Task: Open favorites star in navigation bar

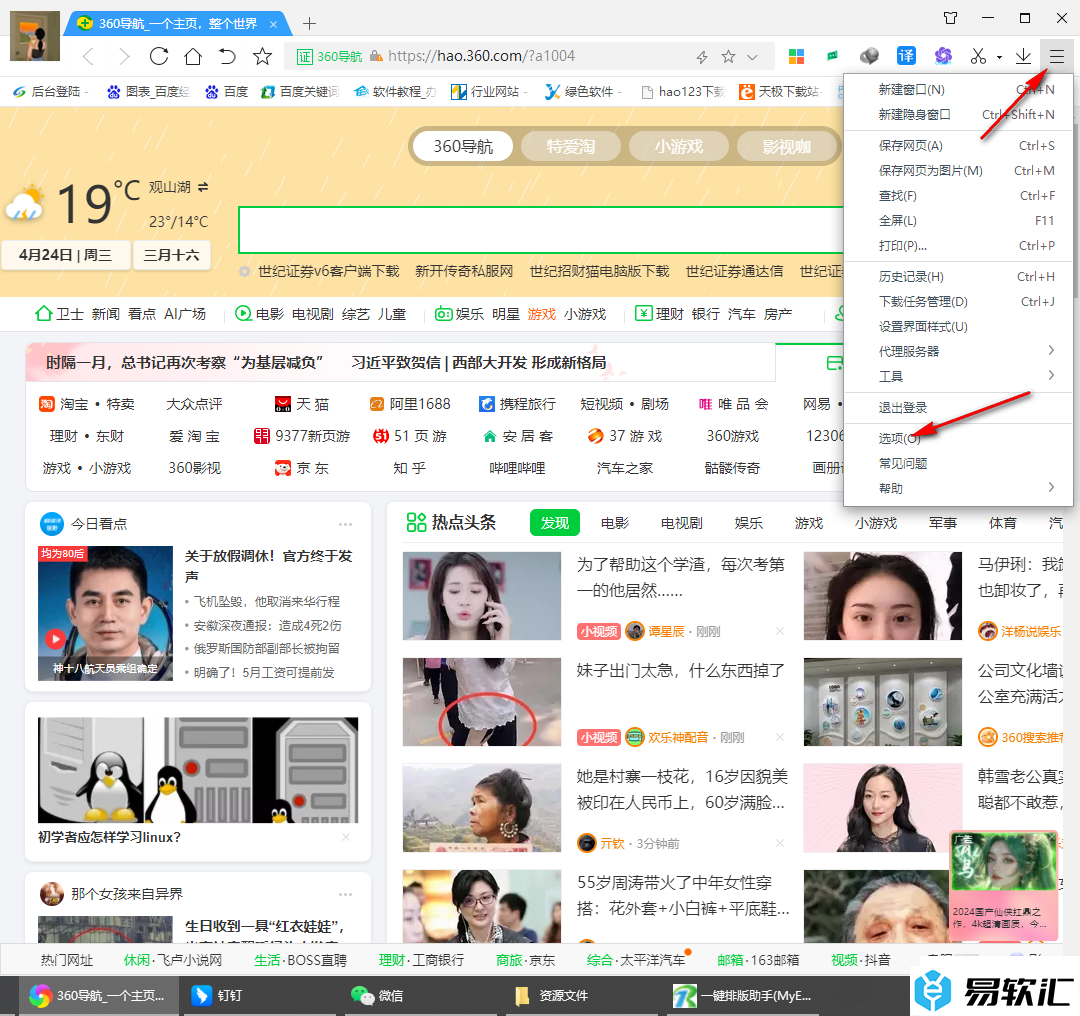Action: coord(262,56)
